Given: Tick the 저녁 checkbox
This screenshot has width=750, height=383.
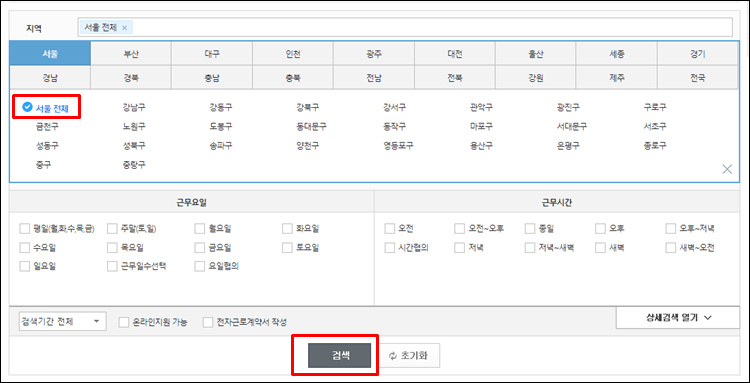Looking at the screenshot, I should coord(460,248).
